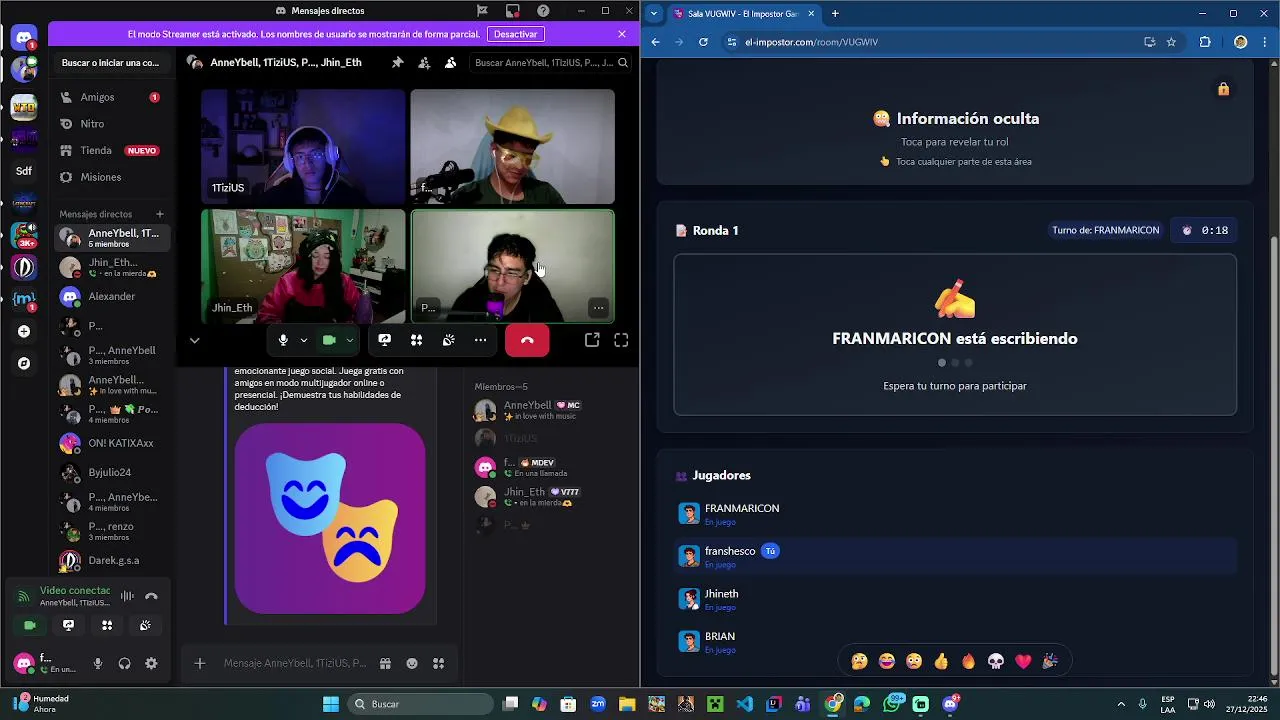Reveal hidden role in Información oculta area
The width and height of the screenshot is (1280, 720).
(x=955, y=136)
